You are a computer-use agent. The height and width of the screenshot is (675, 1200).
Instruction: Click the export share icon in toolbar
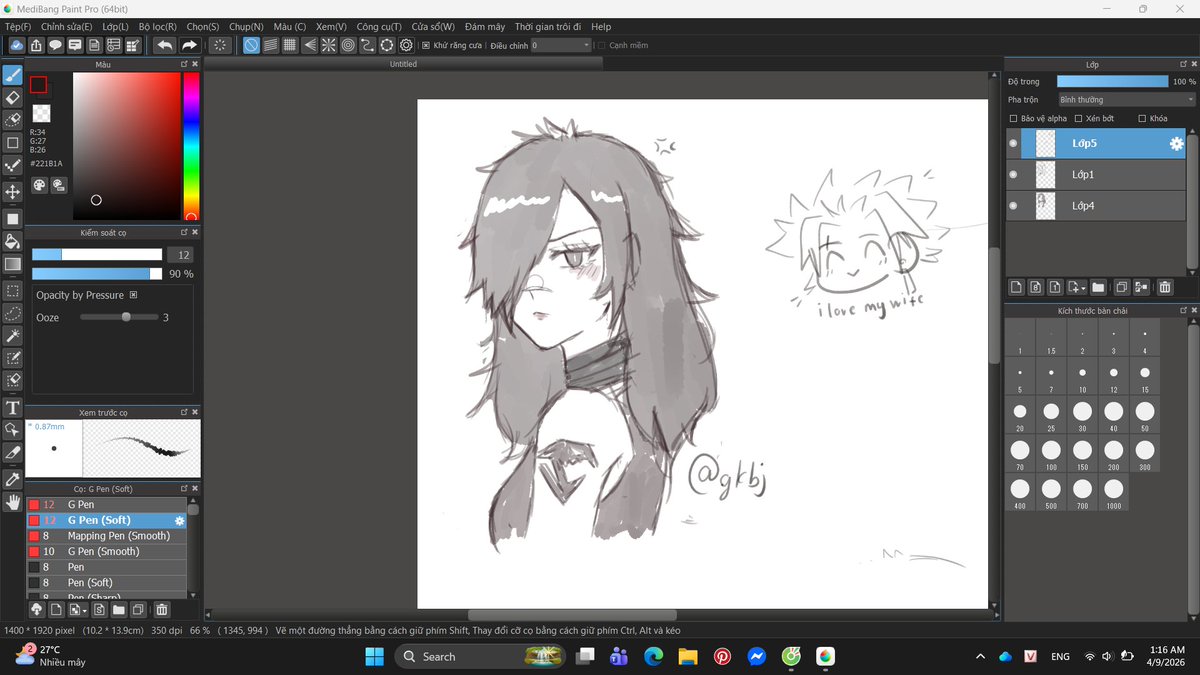coord(36,45)
